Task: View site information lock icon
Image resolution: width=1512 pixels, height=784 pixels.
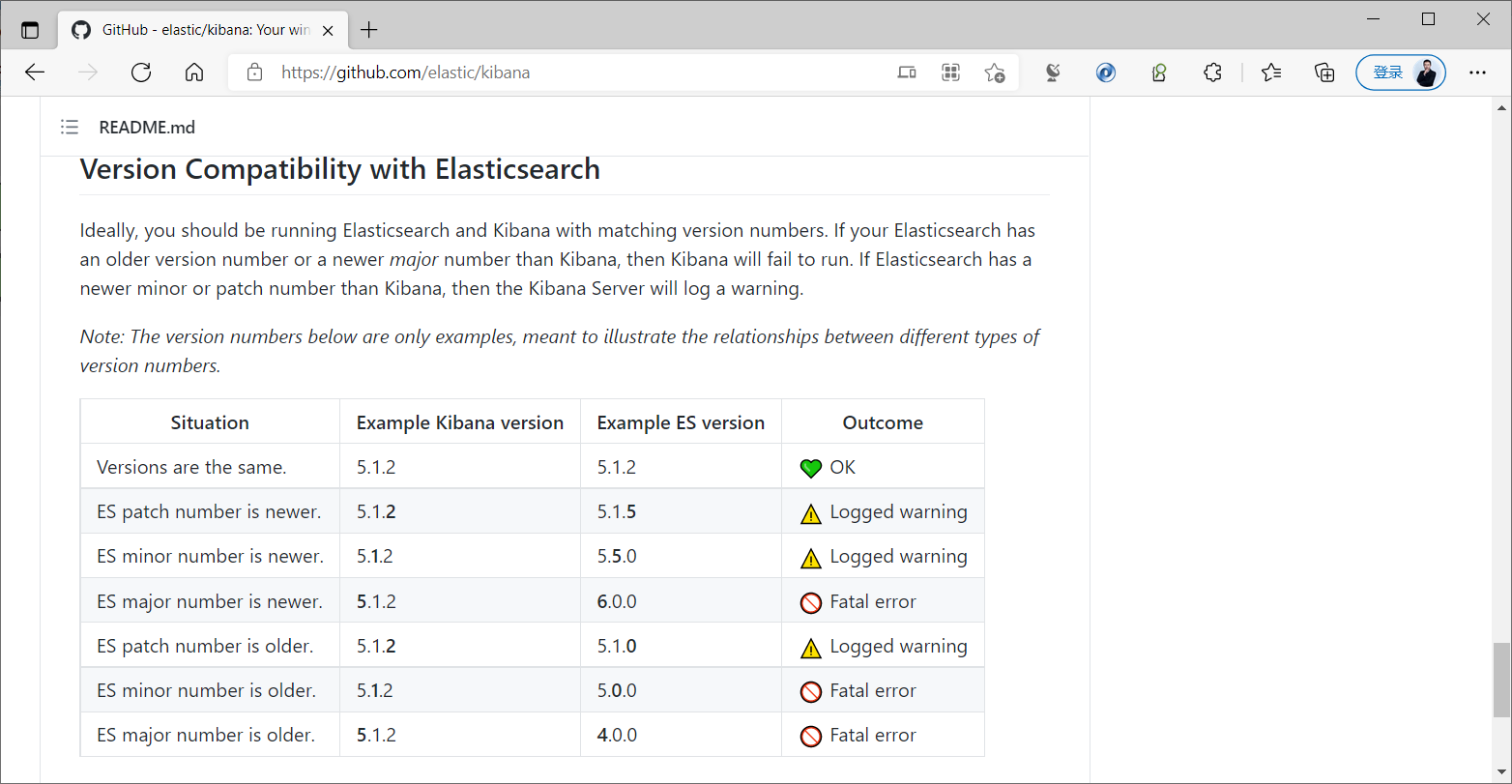Action: click(255, 73)
